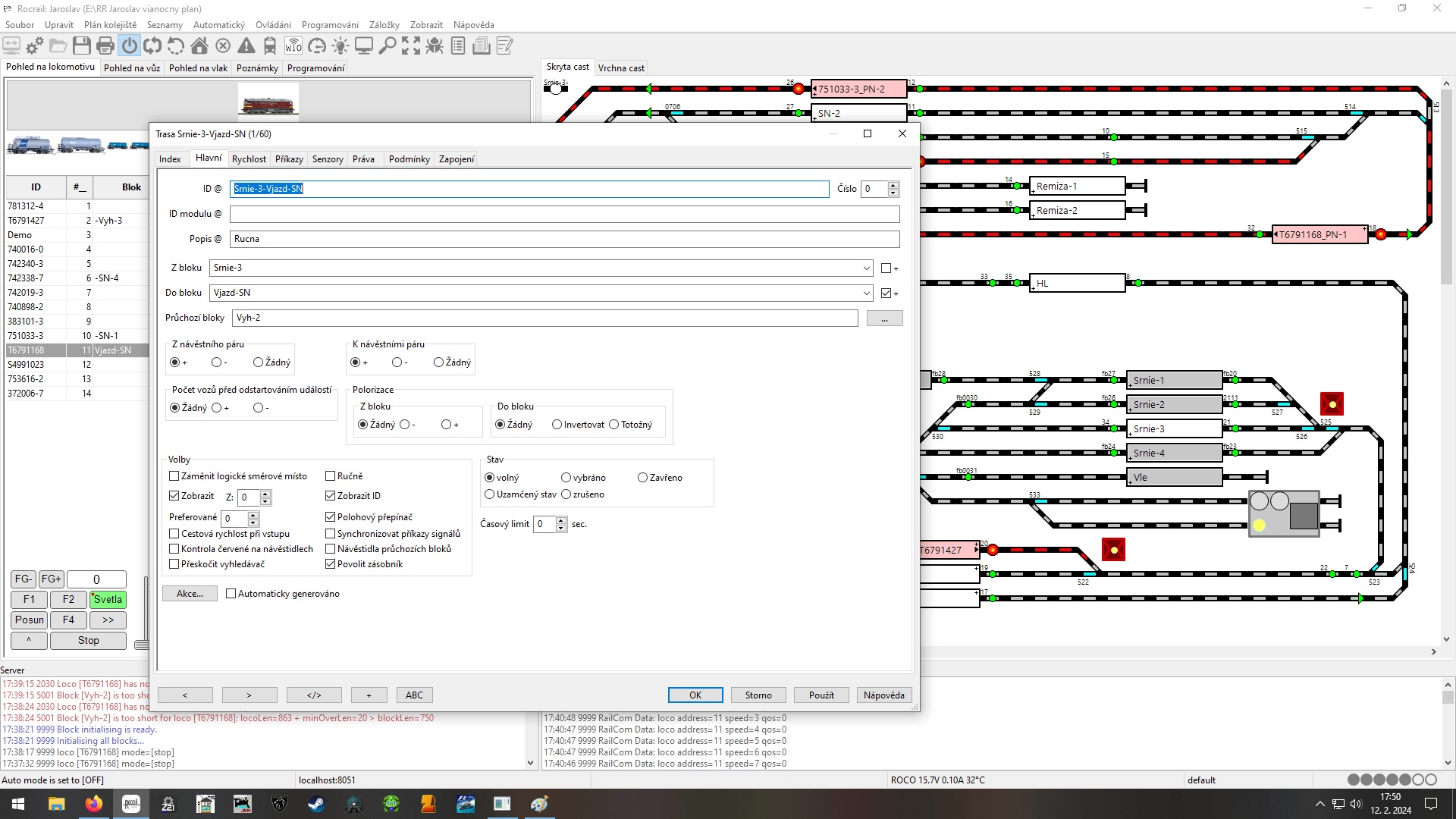Click the Akce... button
The image size is (1456, 819).
point(190,594)
